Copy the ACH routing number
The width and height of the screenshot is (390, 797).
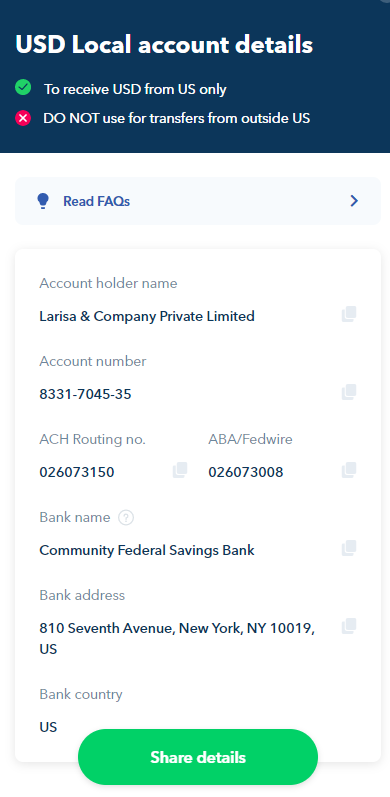click(180, 470)
